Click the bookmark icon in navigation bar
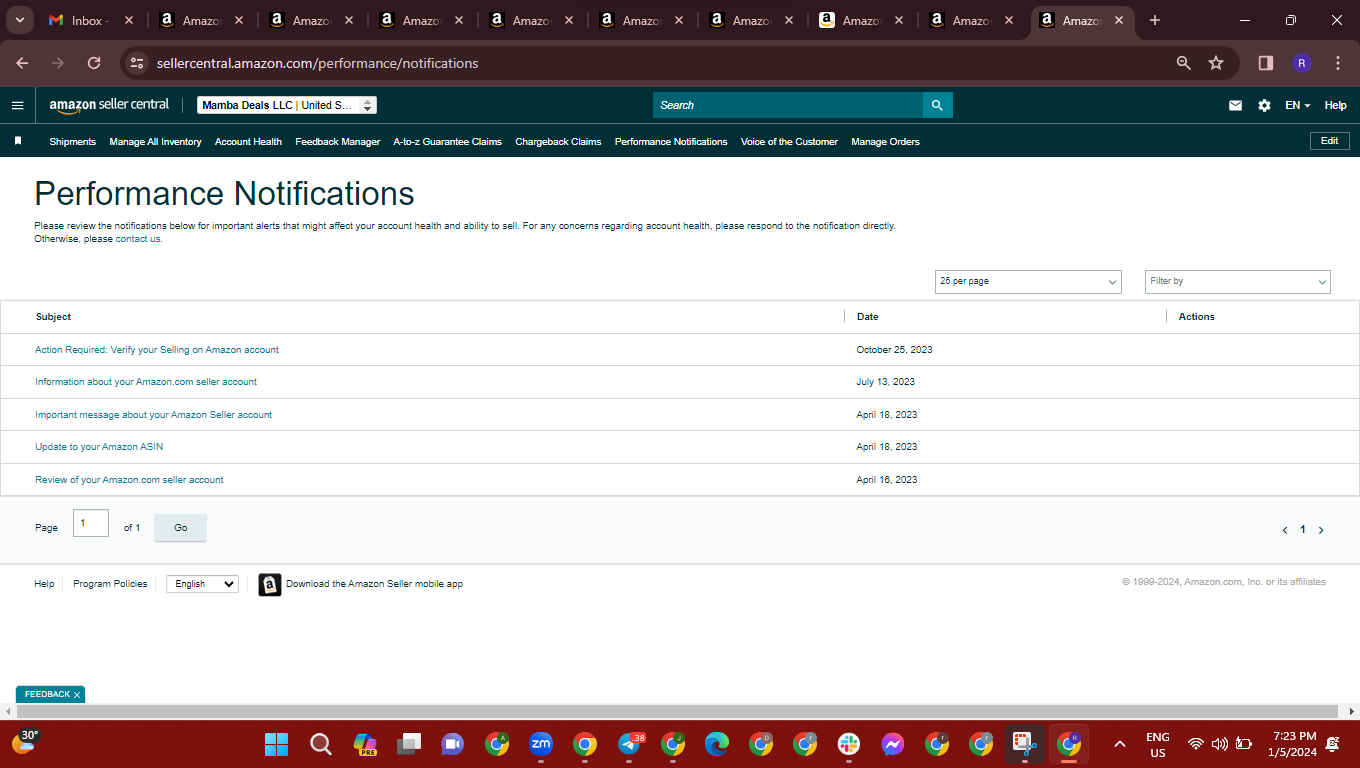This screenshot has height=768, width=1360. click(x=18, y=141)
